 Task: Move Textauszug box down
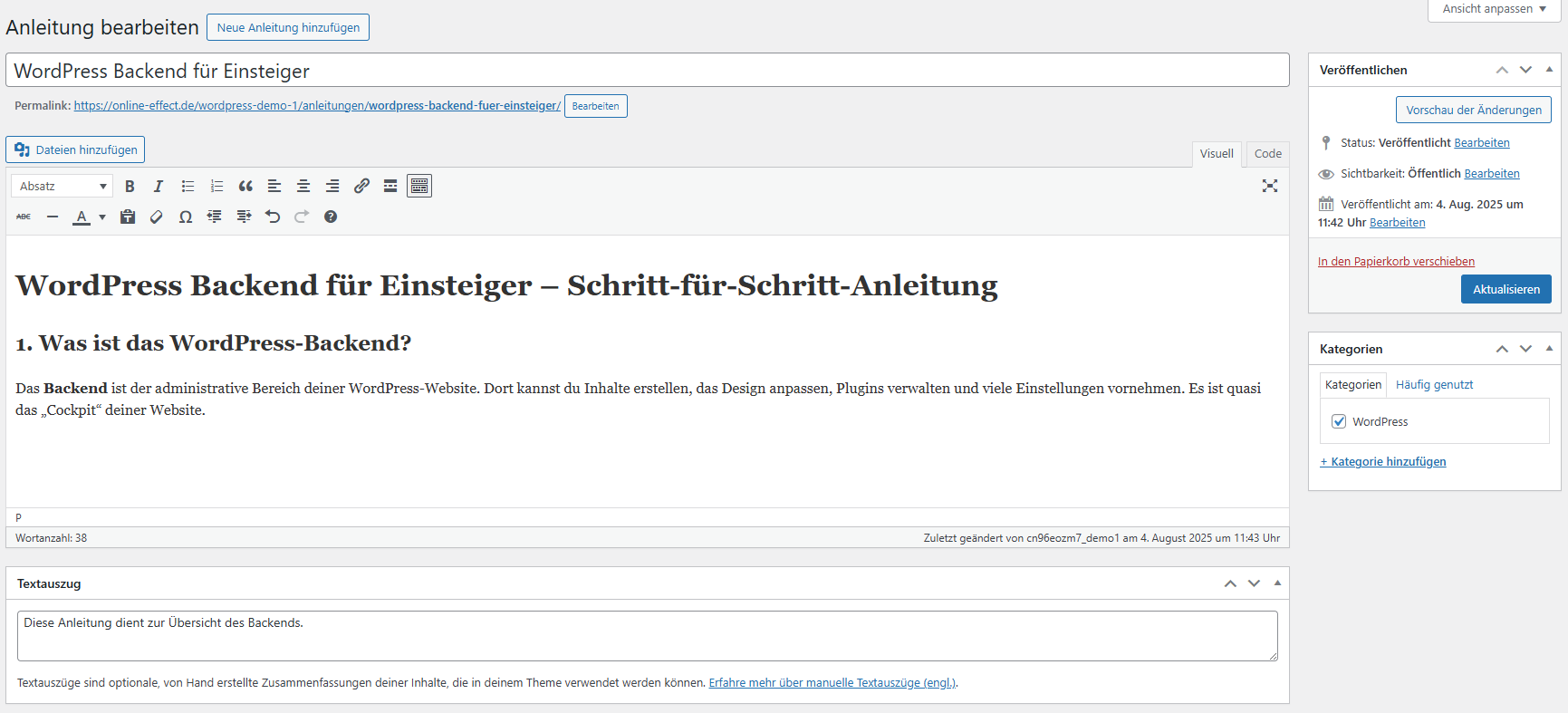[1254, 583]
